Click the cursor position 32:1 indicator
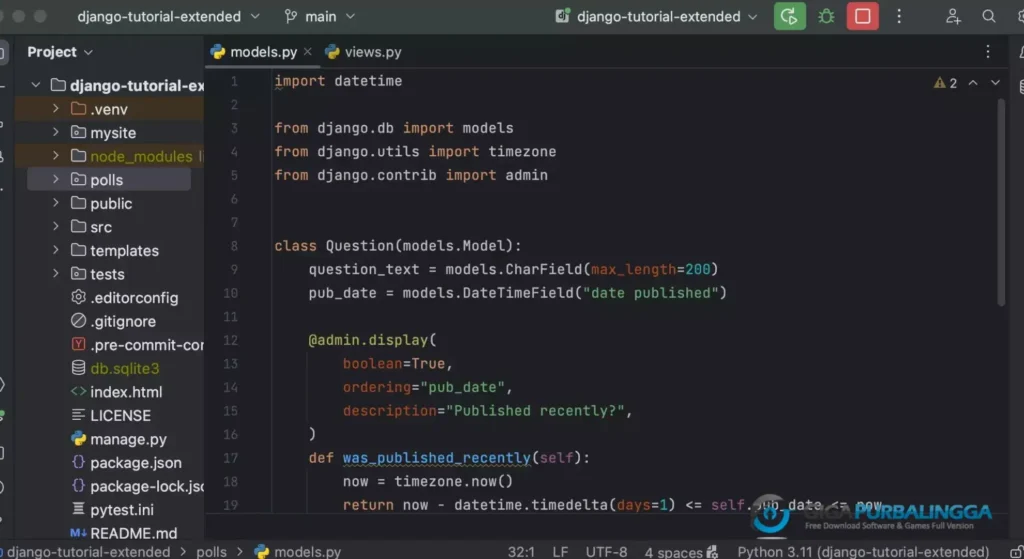This screenshot has height=559, width=1024. (x=521, y=552)
